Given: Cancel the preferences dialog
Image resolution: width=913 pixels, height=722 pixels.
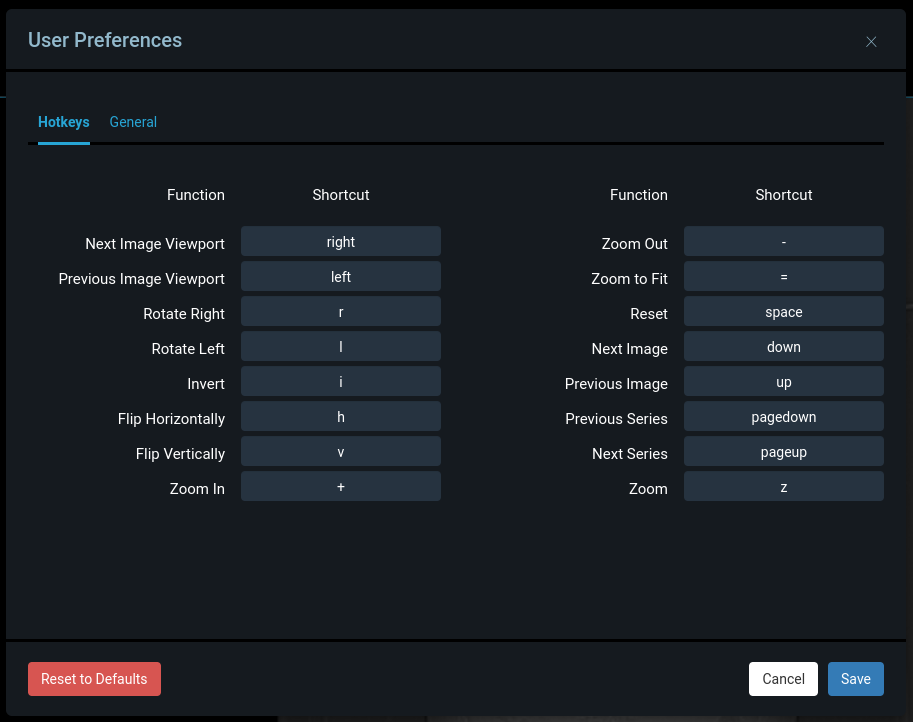Looking at the screenshot, I should [x=783, y=679].
